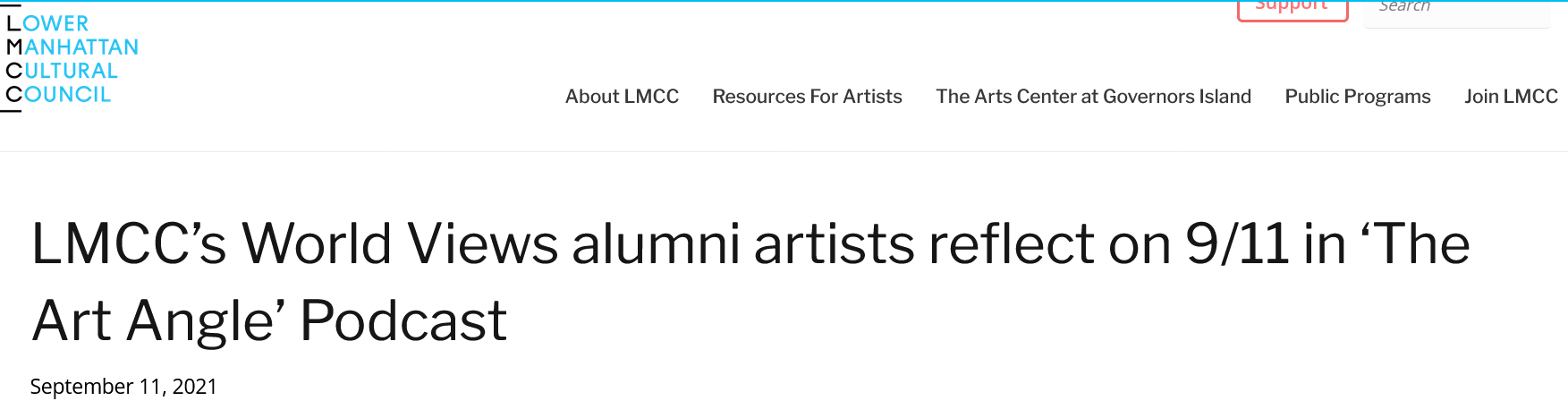Click the word LOWER in the logo
The image size is (1568, 401).
pos(48,24)
